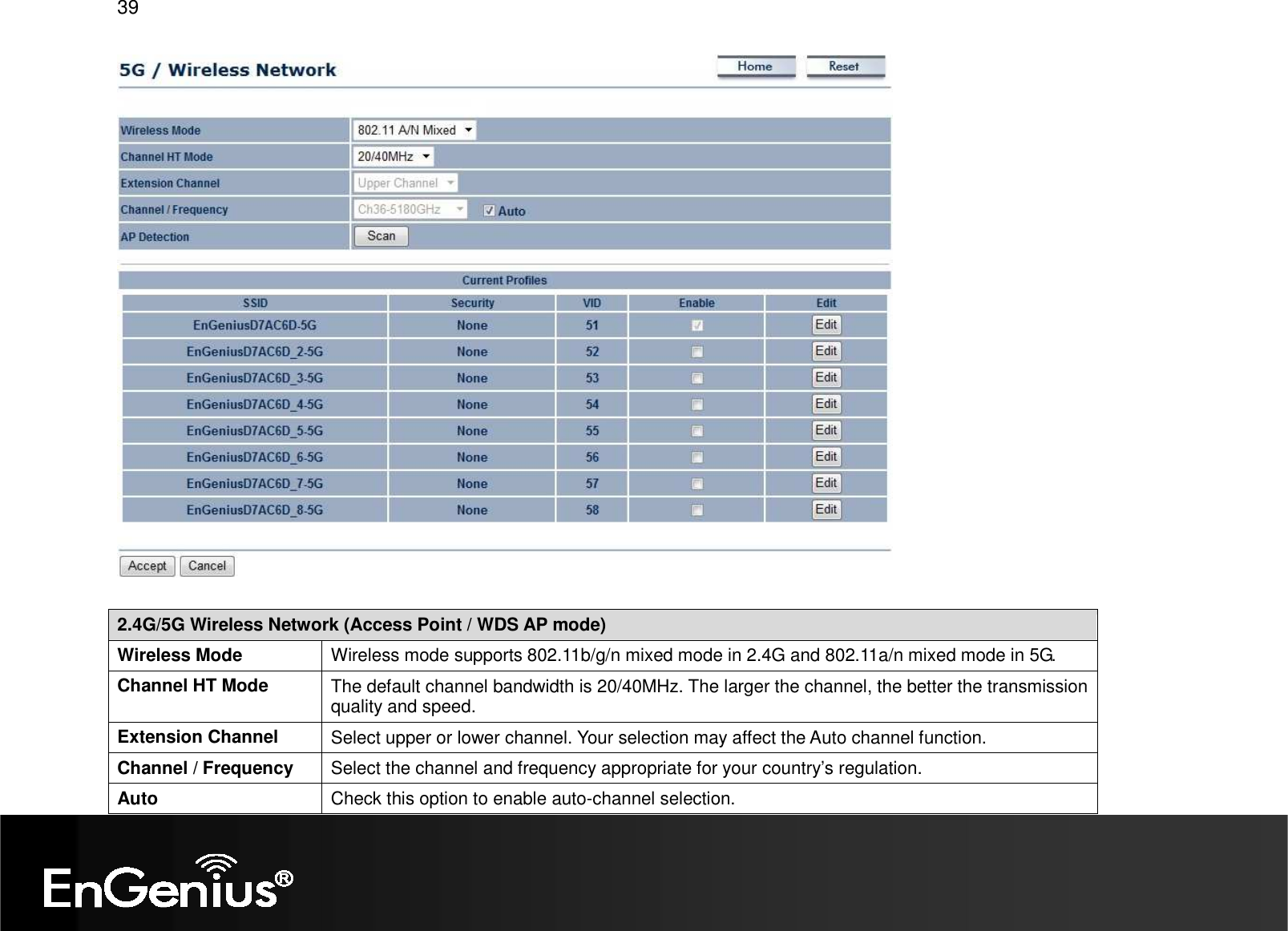Screen dimensions: 1288x931
Task: Edit the EnGeniusD7AC6D_5-5G profile
Action: tap(826, 430)
